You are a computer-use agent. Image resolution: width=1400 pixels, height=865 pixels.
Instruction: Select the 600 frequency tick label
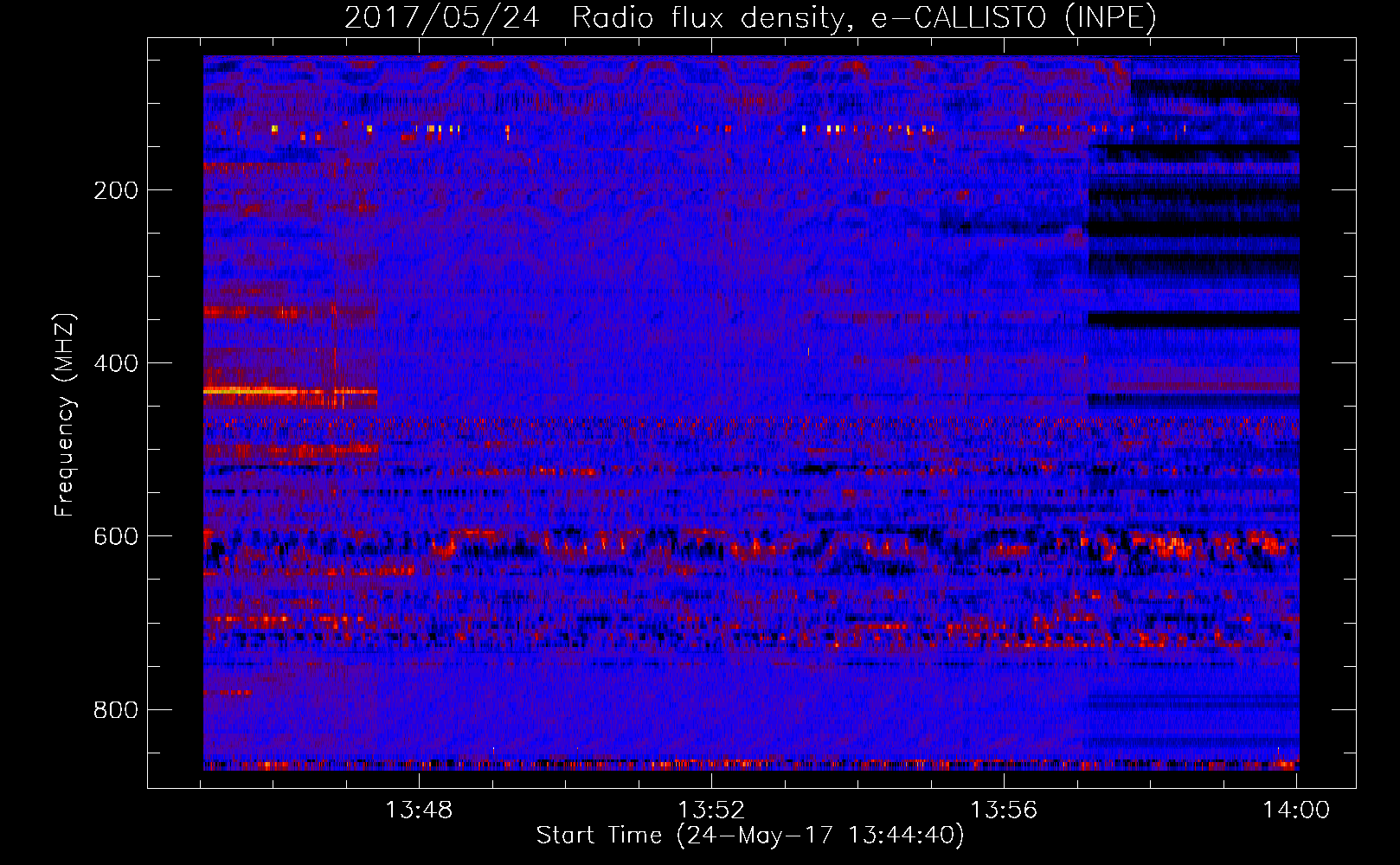click(x=116, y=536)
